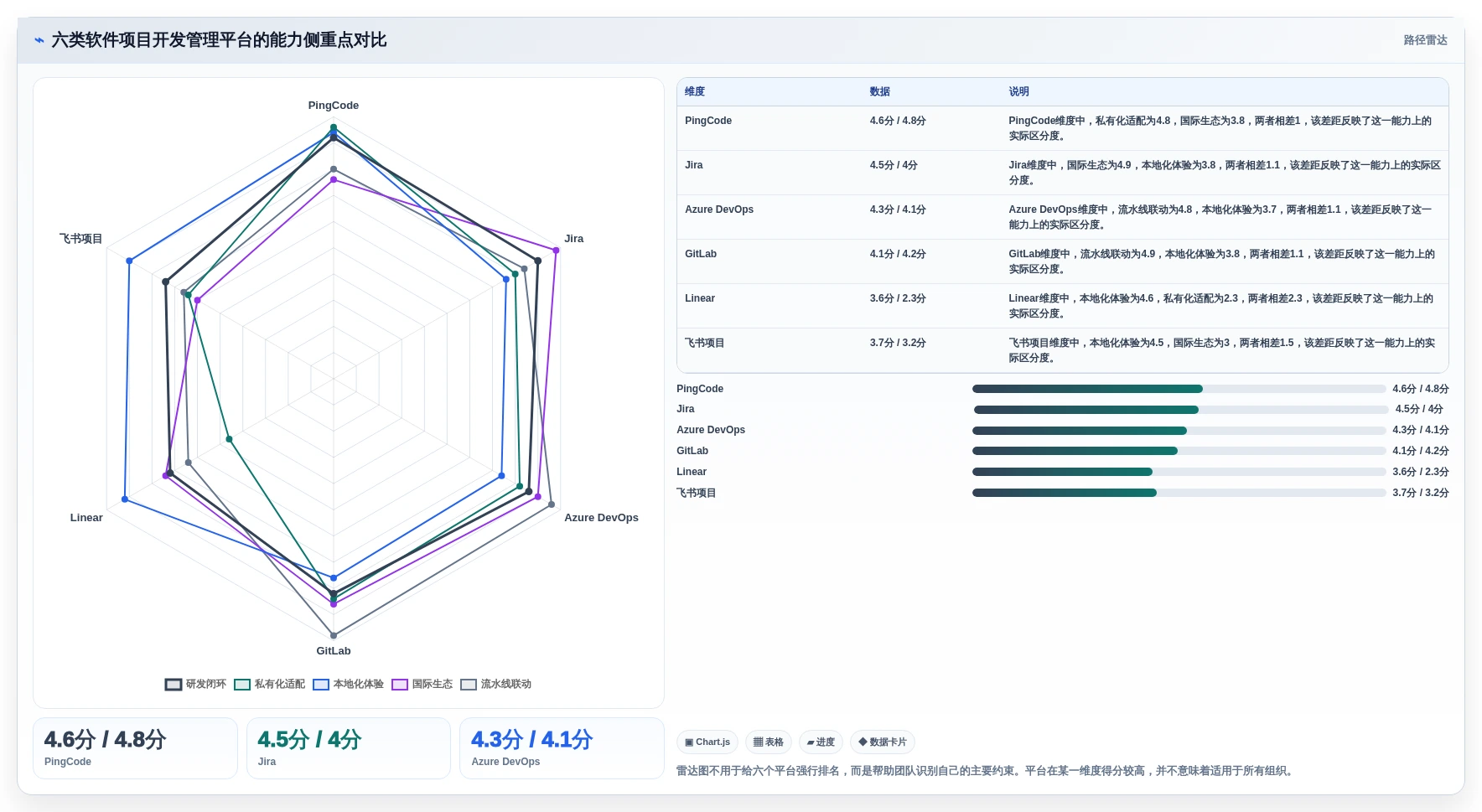Click the PingCode radar axis label
The image size is (1482, 812).
click(334, 106)
